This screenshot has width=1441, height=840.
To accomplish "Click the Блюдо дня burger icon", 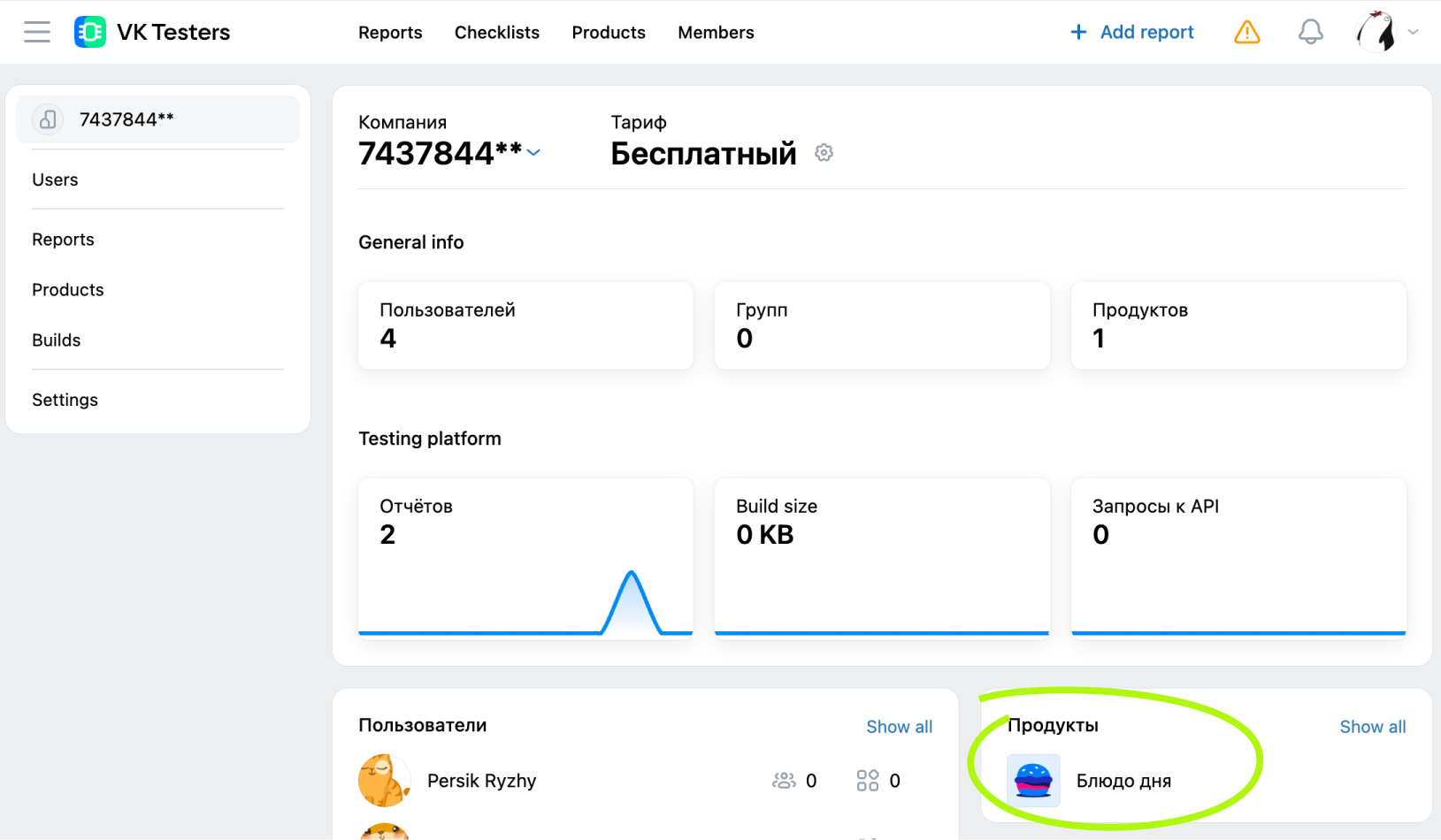I will (x=1033, y=781).
